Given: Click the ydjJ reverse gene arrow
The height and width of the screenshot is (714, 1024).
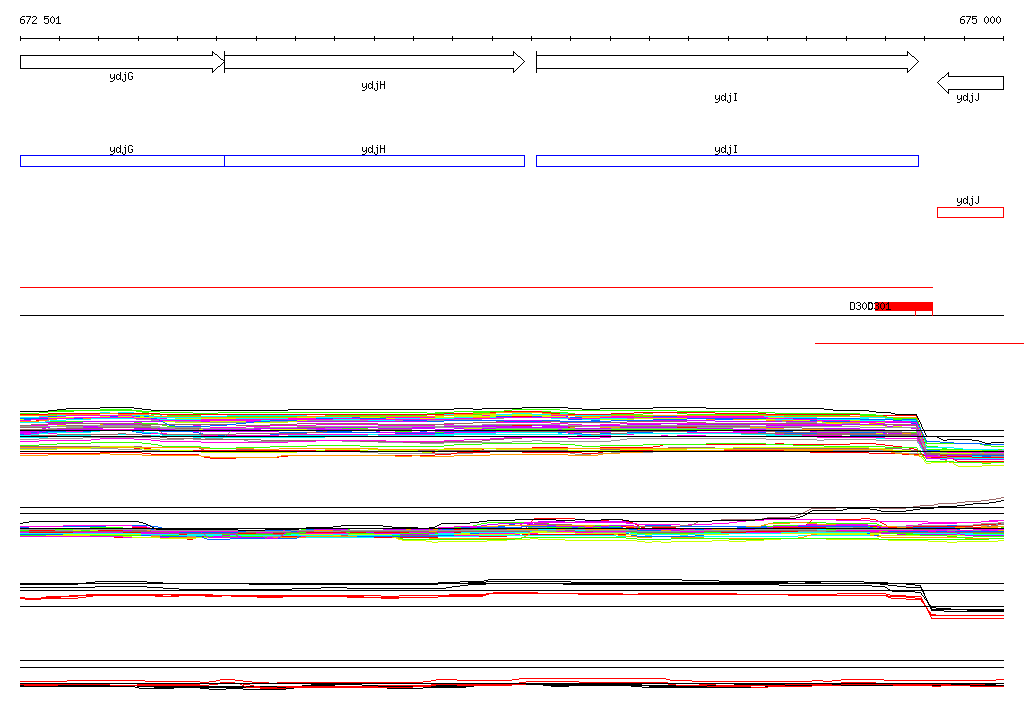Looking at the screenshot, I should (970, 83).
